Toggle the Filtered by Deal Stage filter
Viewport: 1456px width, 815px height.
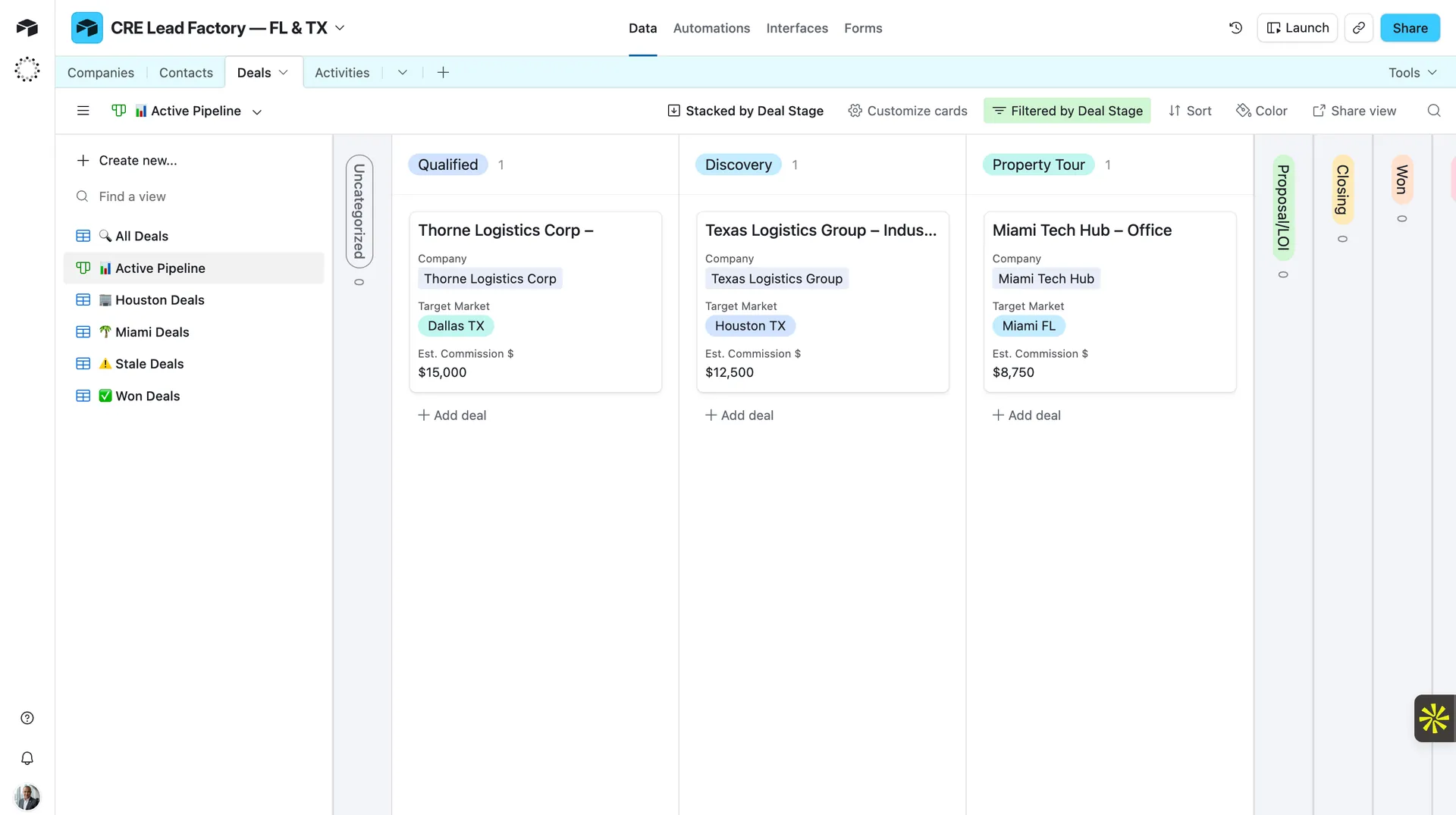tap(1067, 110)
